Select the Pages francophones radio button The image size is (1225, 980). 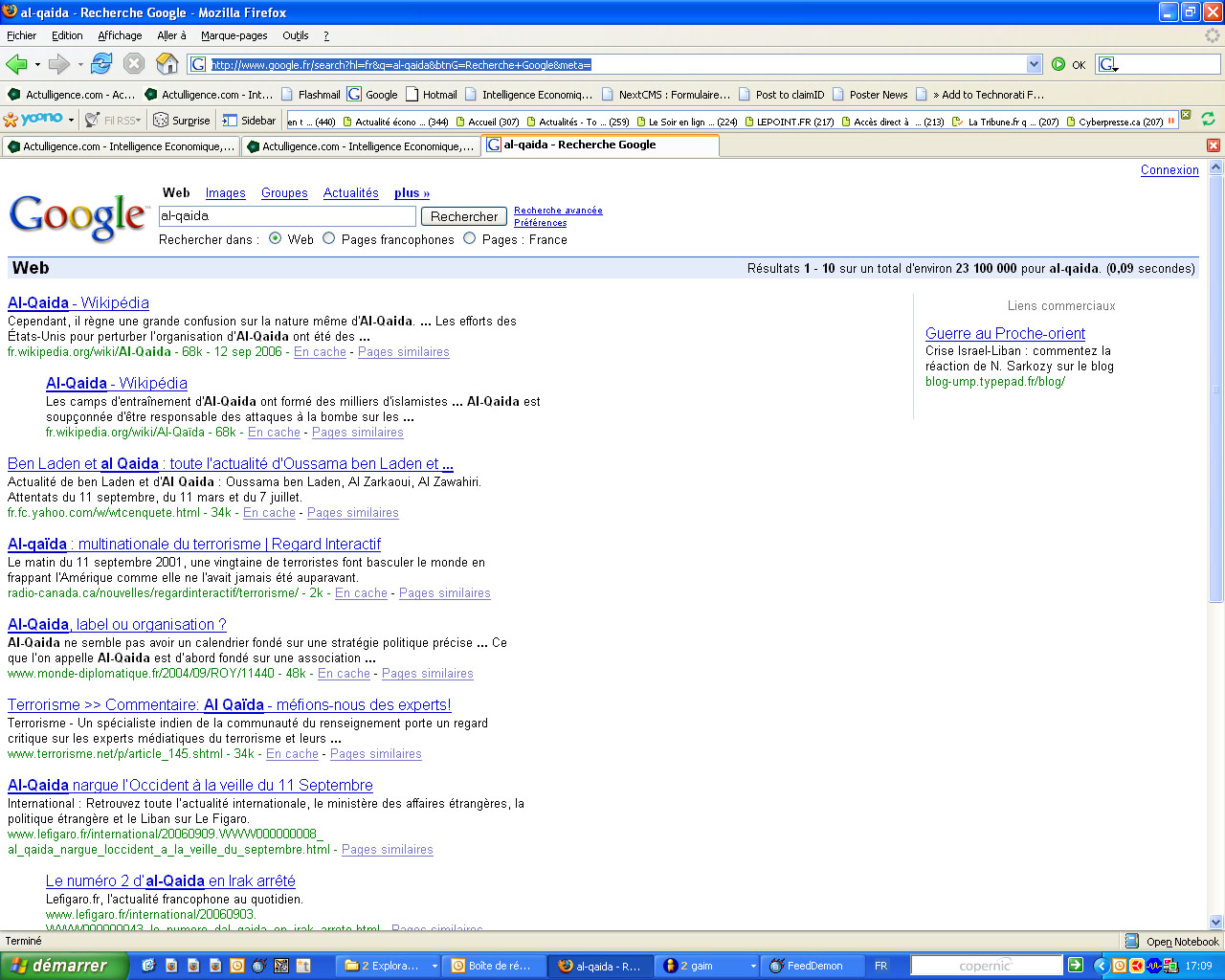pos(329,238)
